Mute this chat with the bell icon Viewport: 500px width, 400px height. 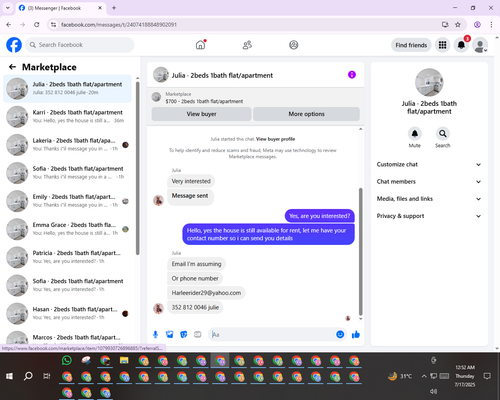coord(415,134)
